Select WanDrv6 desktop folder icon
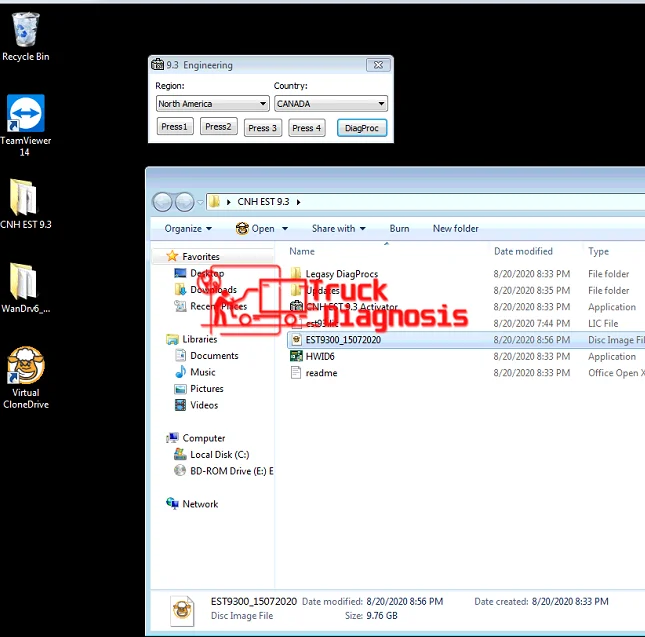645x637 pixels. [x=26, y=288]
